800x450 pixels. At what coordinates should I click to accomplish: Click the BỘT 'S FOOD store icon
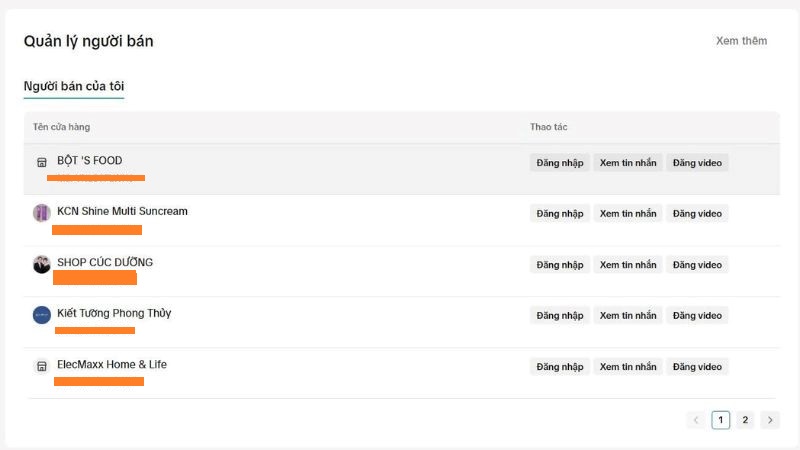[41, 162]
